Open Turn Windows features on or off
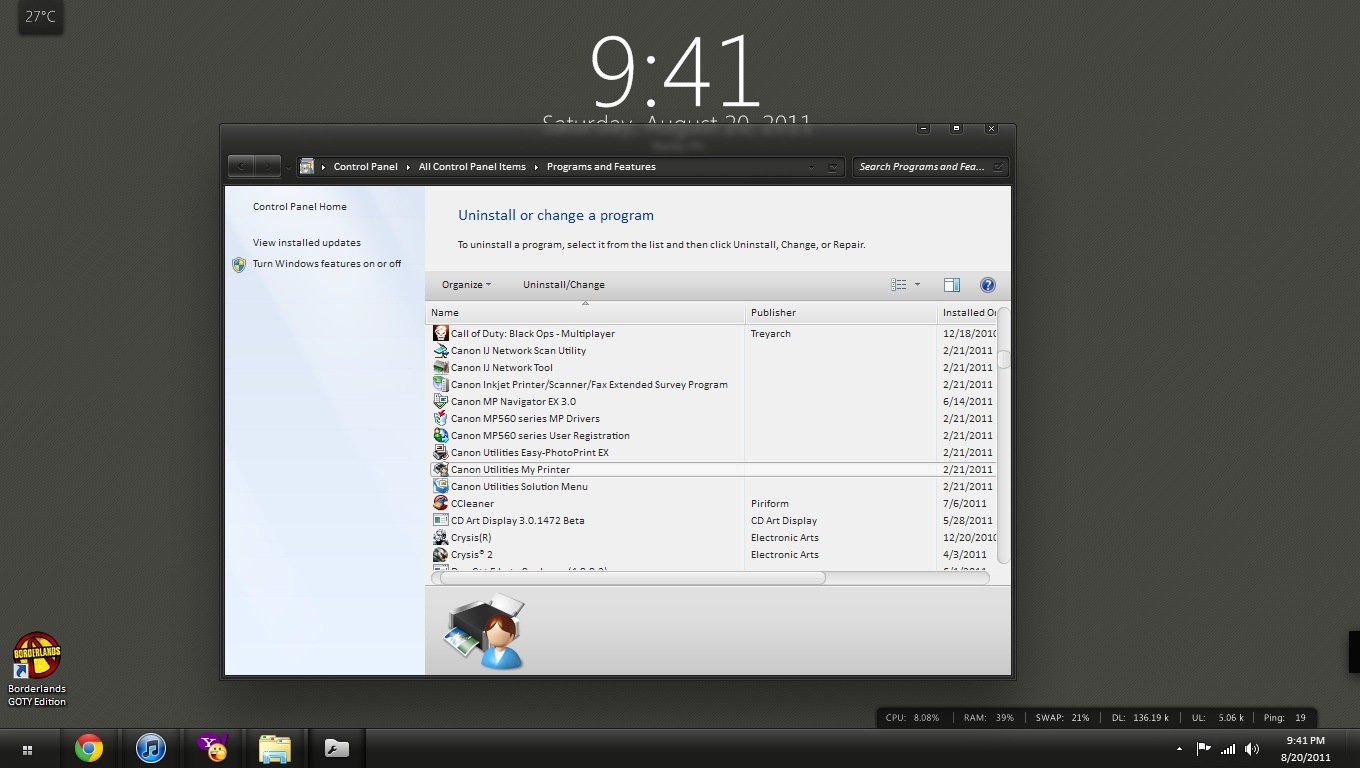The width and height of the screenshot is (1360, 768). (x=327, y=264)
